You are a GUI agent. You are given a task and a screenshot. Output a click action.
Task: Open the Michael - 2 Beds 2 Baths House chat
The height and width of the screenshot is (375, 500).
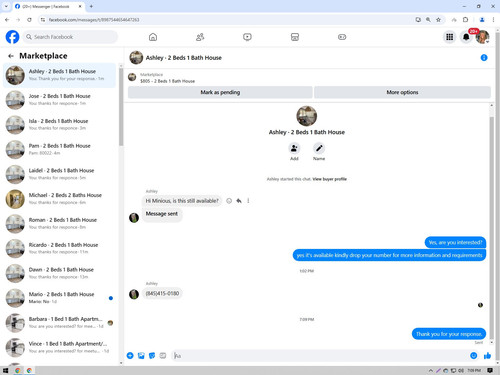pyautogui.click(x=59, y=199)
